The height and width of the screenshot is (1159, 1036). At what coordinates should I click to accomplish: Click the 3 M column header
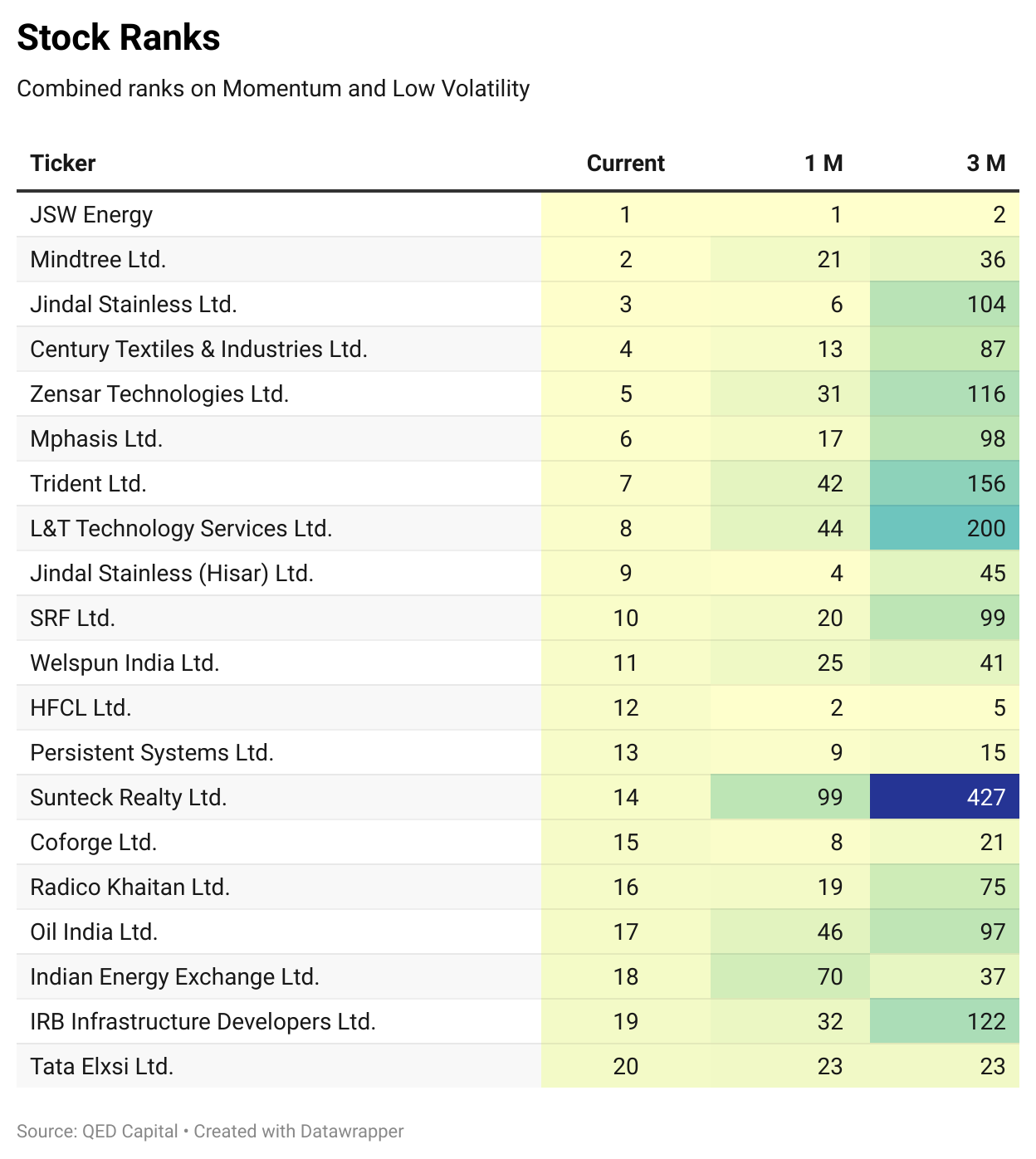986,163
